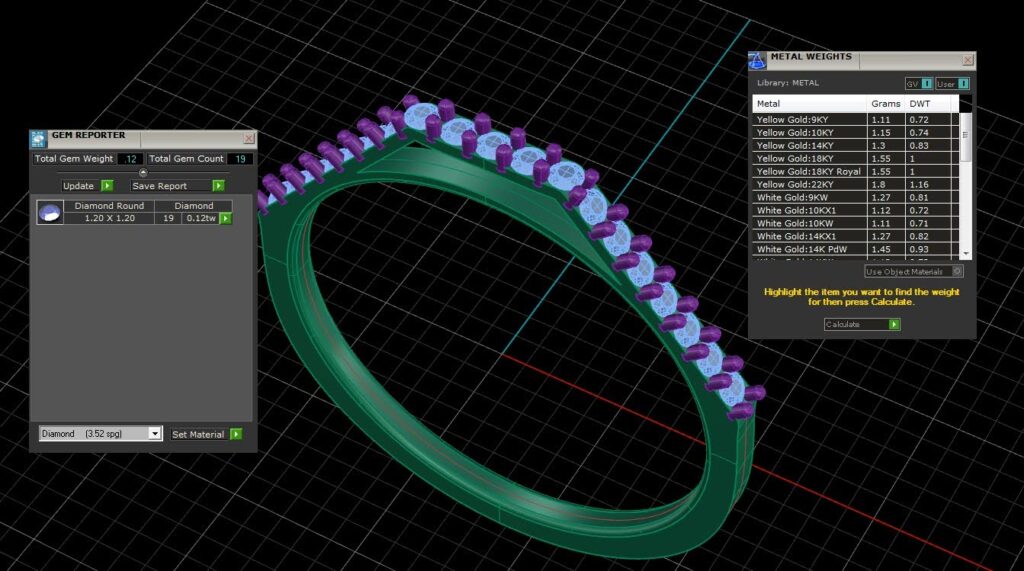
Task: Select the Yellow Gold:10KY row
Action: [x=856, y=133]
